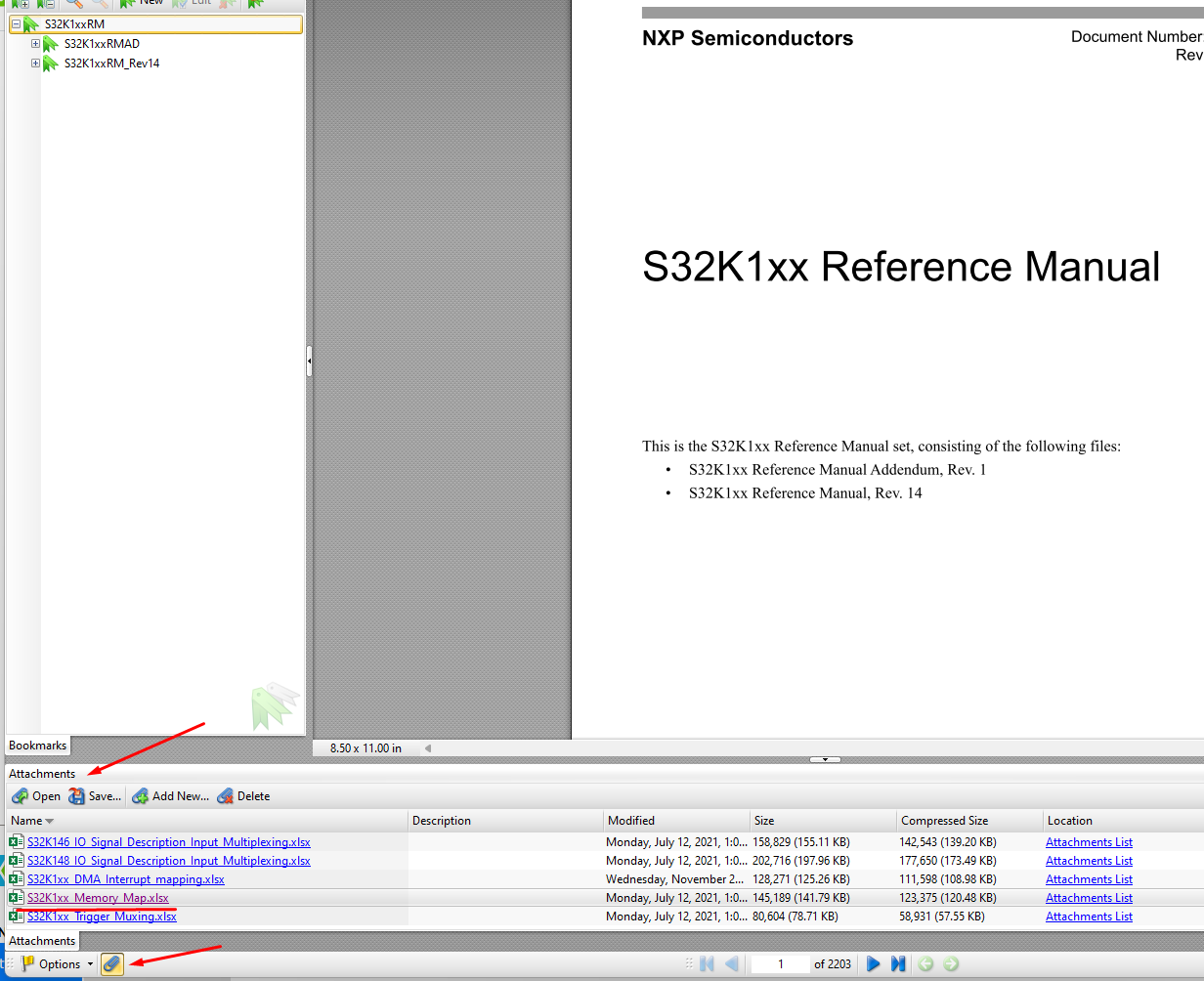Collapse the navigation pane with the side handle
1204x981 pixels.
tap(309, 363)
